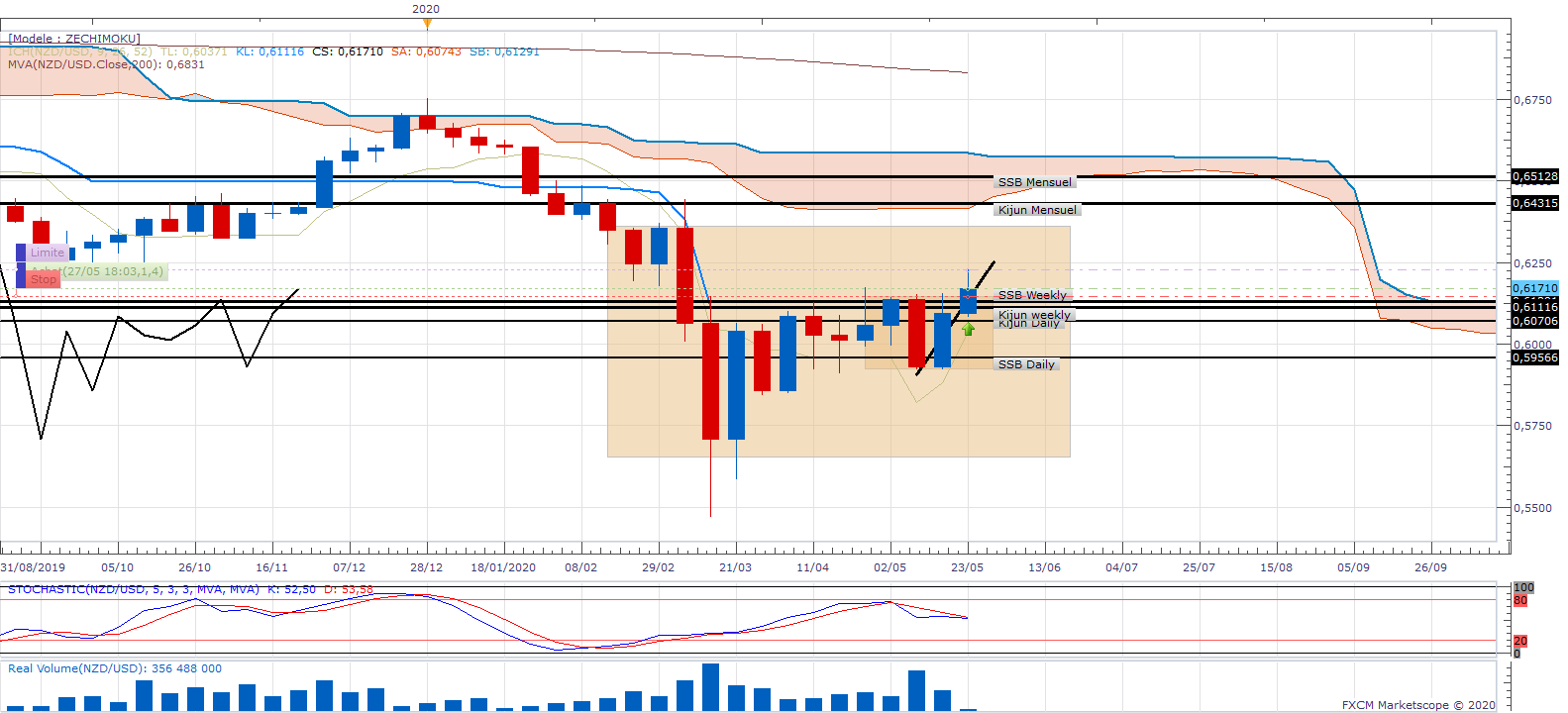Click the KL: 0,61116 legend value

coord(269,51)
